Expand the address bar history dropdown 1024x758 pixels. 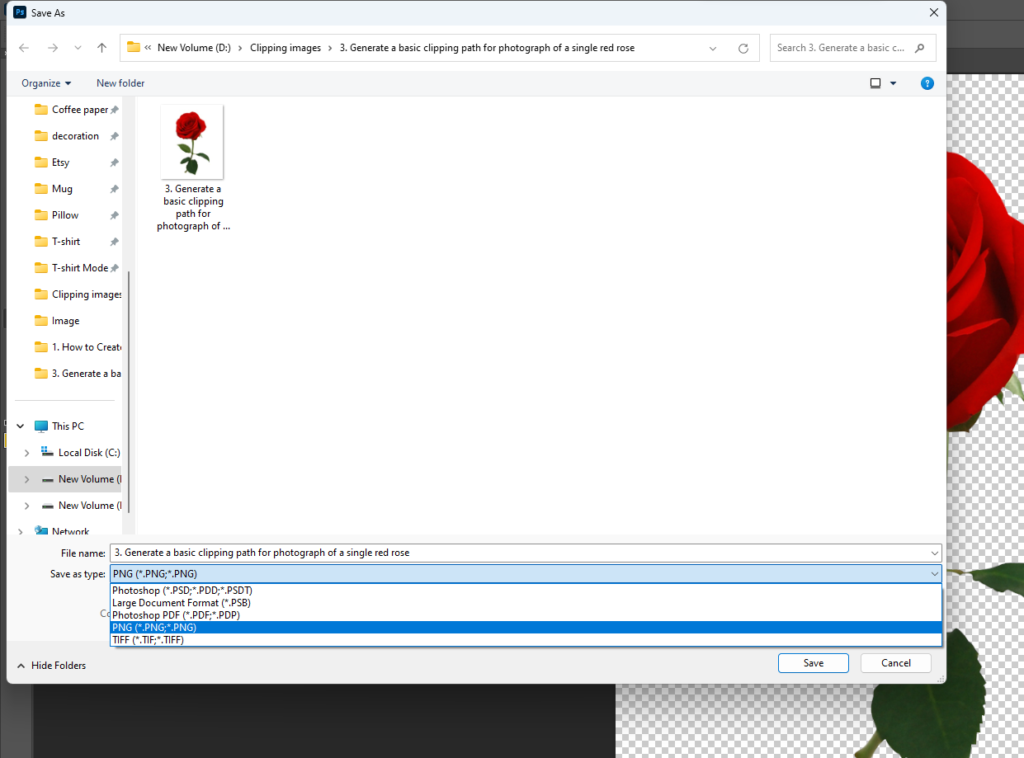click(712, 48)
